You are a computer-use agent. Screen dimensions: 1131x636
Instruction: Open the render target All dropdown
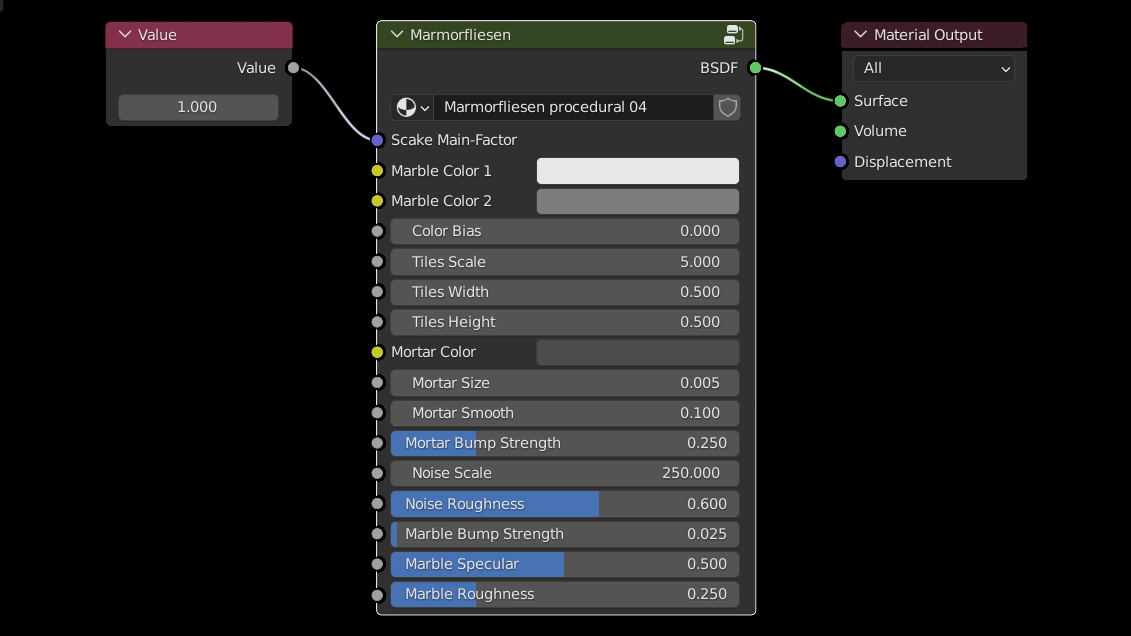[x=933, y=68]
